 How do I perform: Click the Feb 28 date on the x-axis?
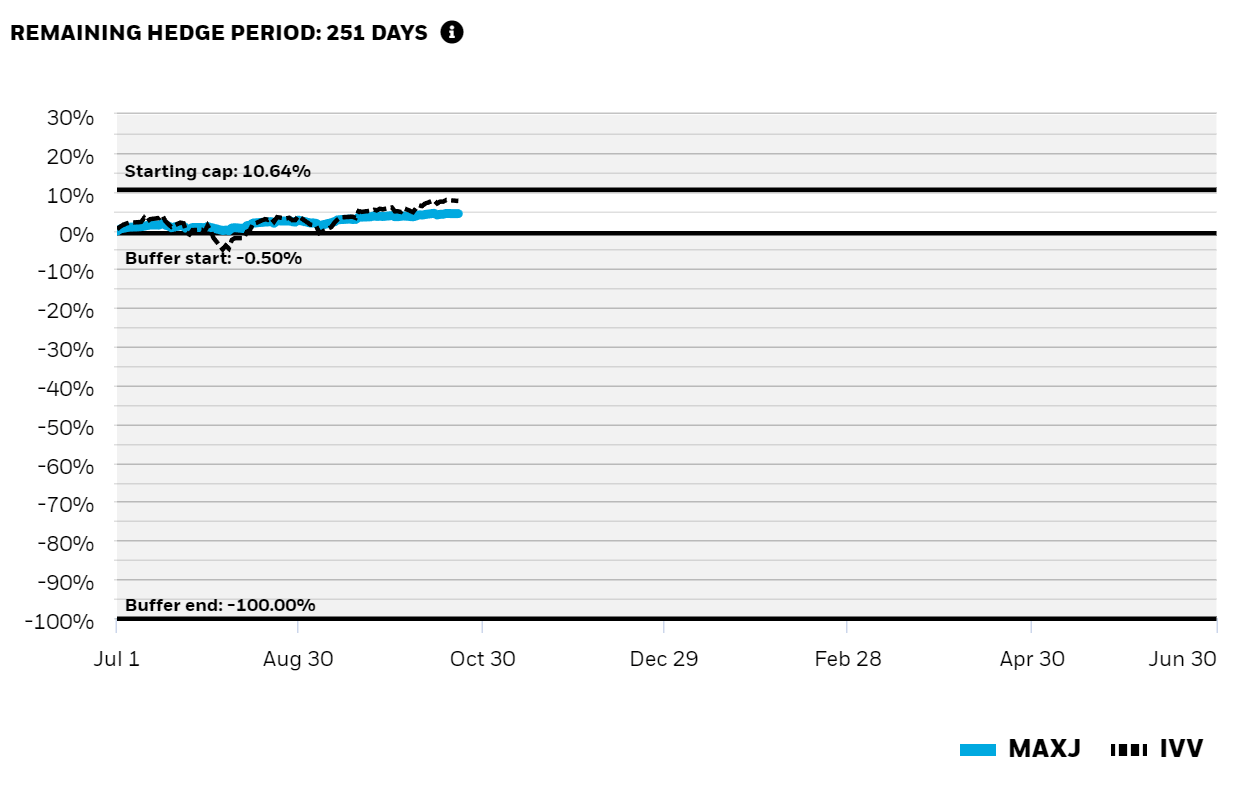pos(847,659)
